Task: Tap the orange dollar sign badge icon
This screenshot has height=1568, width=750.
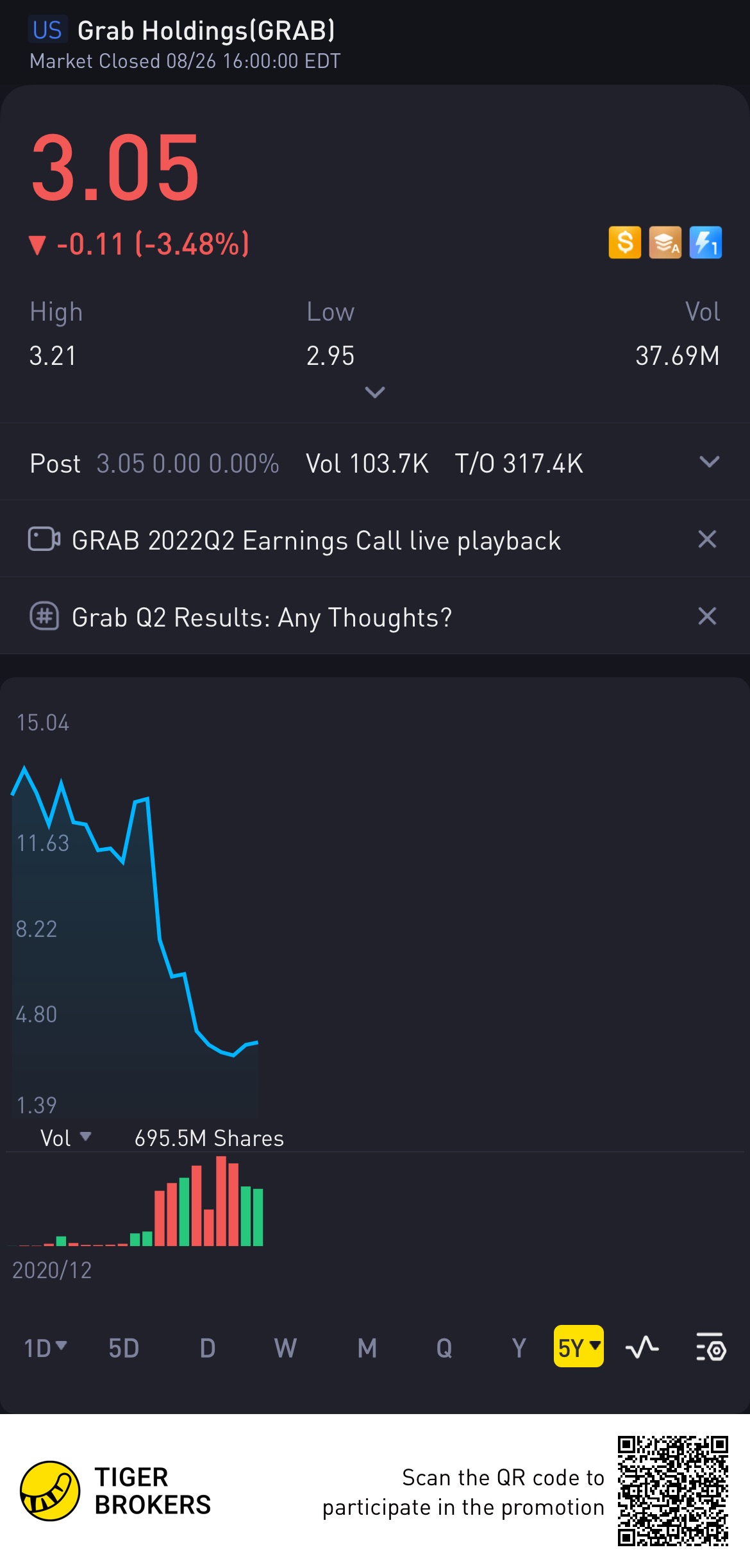Action: pyautogui.click(x=624, y=243)
